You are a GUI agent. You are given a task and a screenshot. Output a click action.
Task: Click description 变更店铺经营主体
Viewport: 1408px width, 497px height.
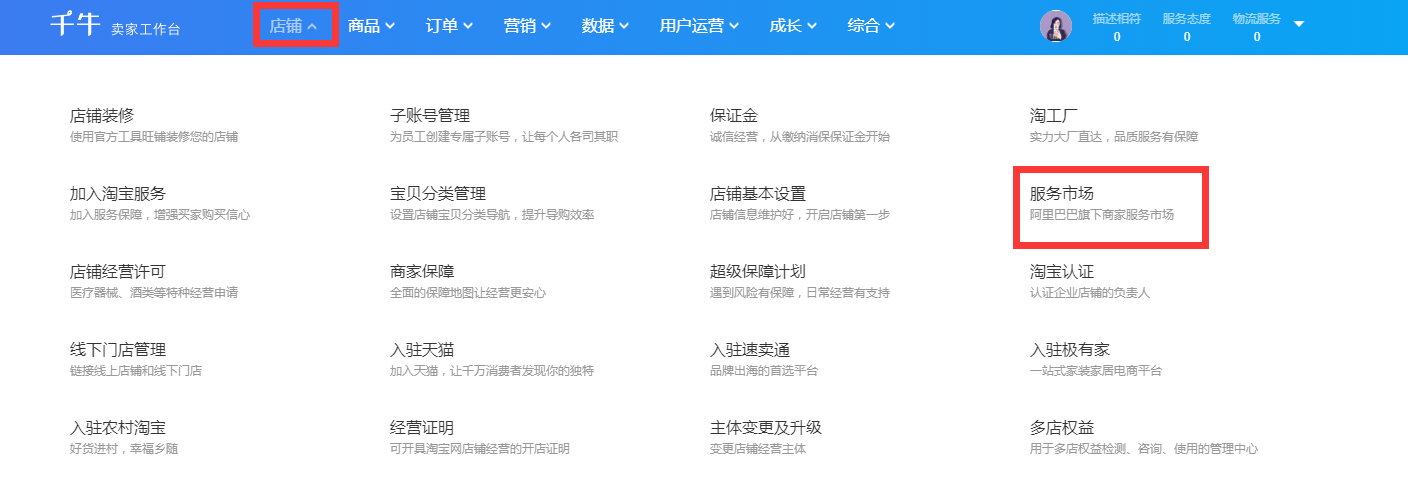pos(758,449)
